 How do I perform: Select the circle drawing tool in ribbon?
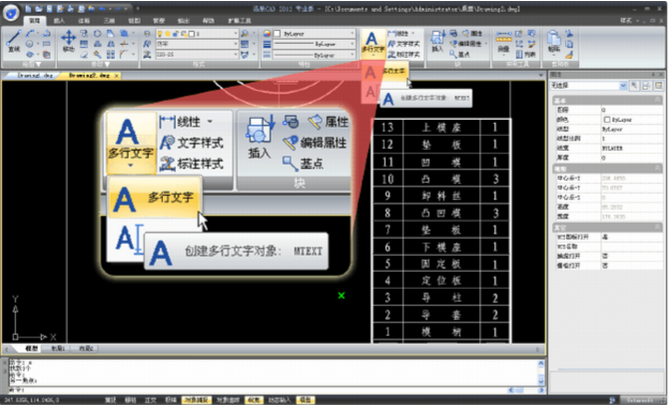(29, 44)
